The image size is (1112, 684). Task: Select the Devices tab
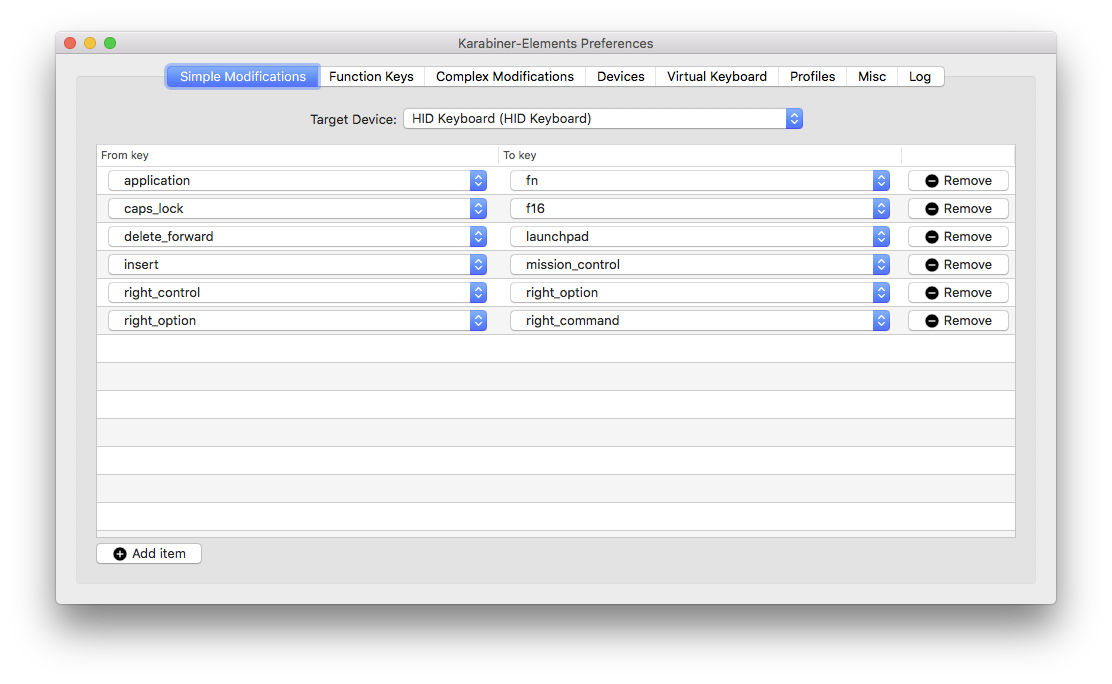click(x=621, y=77)
